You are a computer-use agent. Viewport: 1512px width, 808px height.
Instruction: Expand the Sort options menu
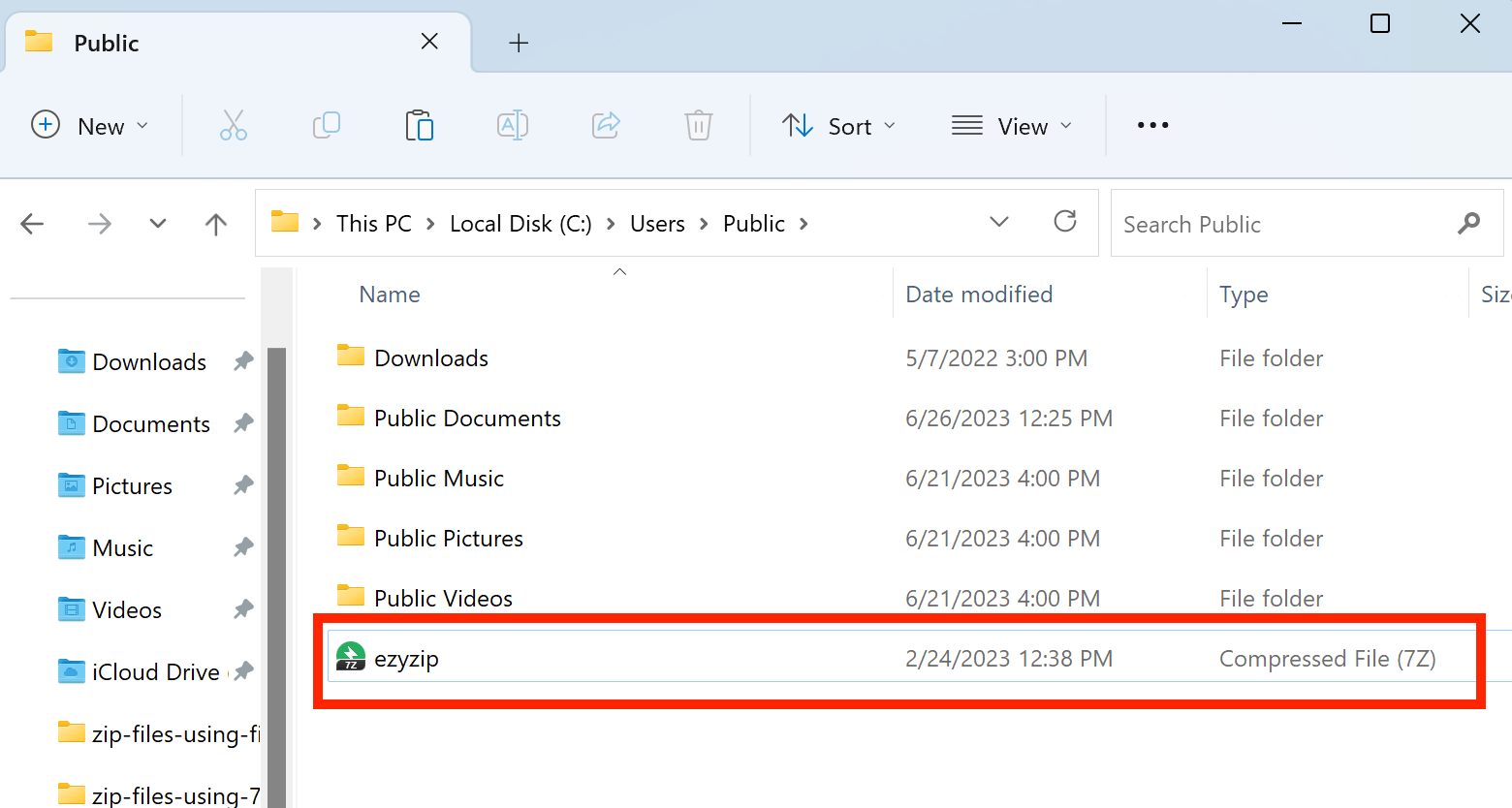pos(838,125)
